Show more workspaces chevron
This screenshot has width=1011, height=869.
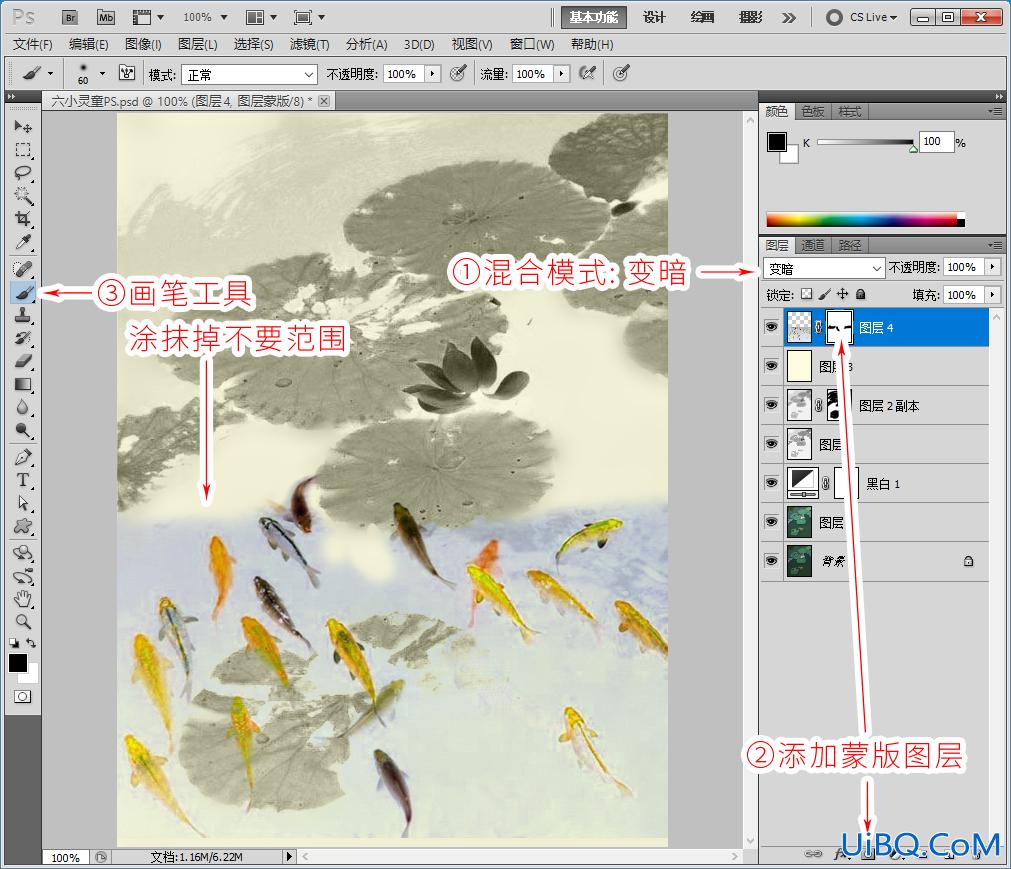point(789,17)
